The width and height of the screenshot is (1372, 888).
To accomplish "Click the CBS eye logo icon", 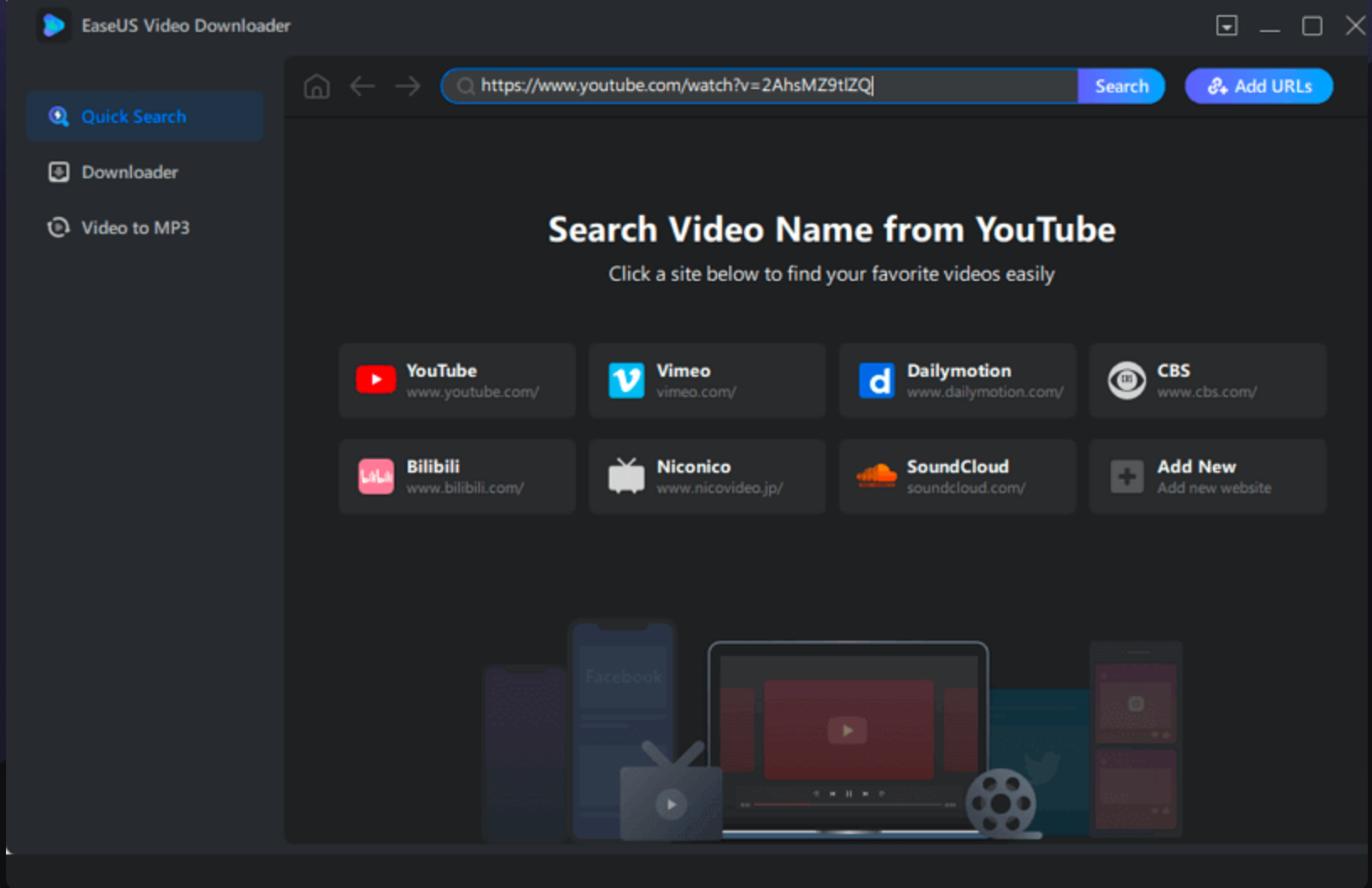I will point(1127,381).
